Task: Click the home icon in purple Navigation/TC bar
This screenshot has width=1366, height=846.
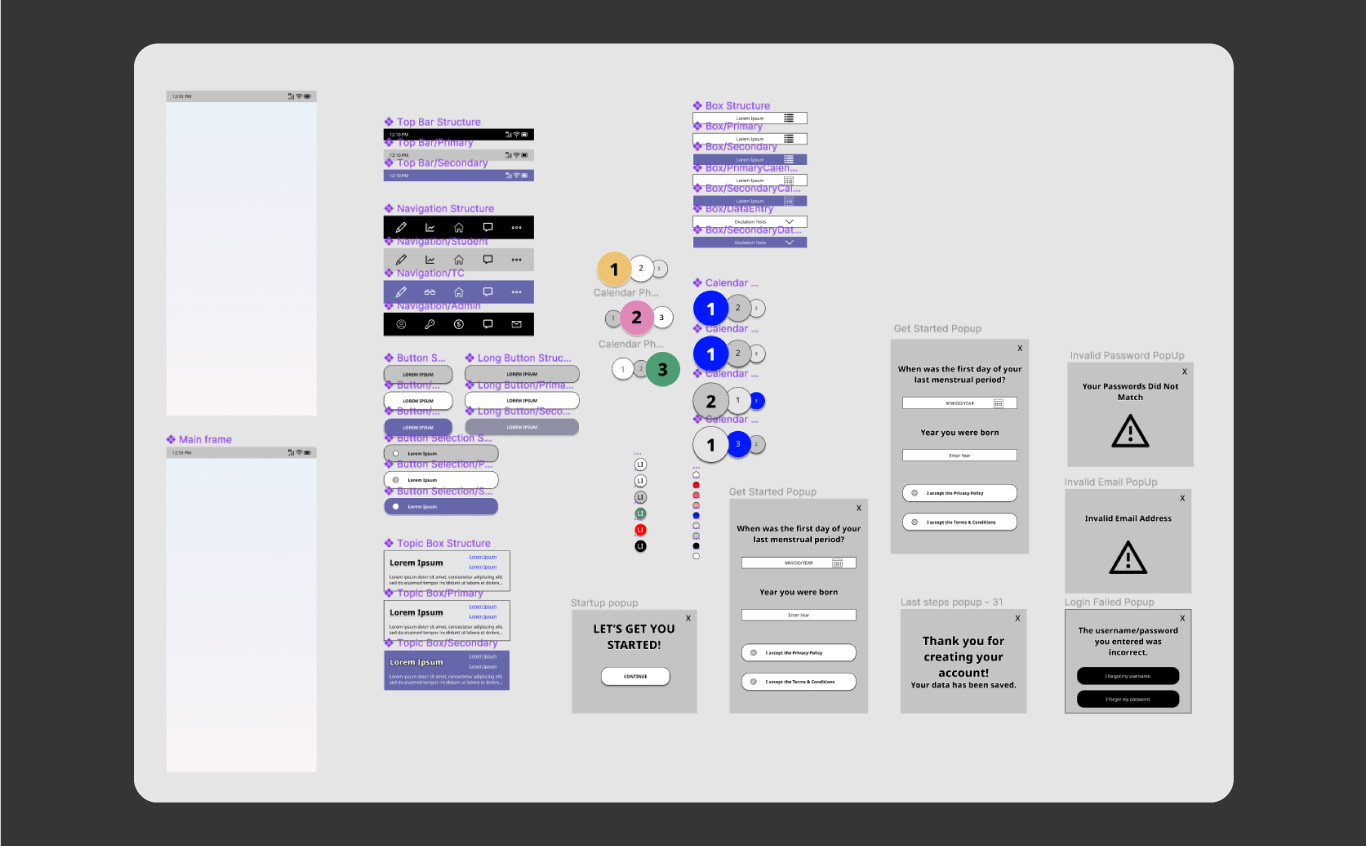Action: (459, 292)
